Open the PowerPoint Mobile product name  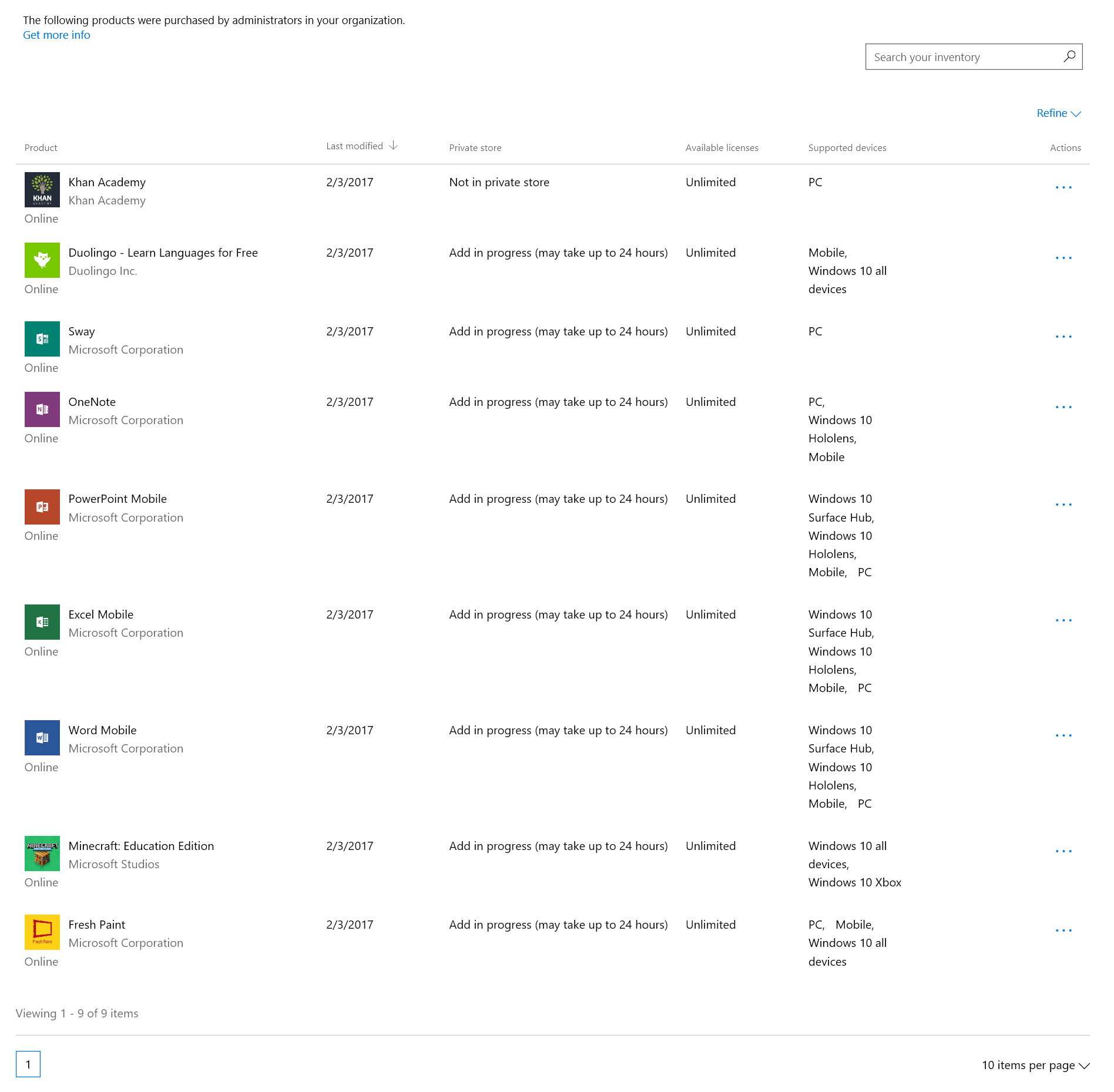click(118, 499)
